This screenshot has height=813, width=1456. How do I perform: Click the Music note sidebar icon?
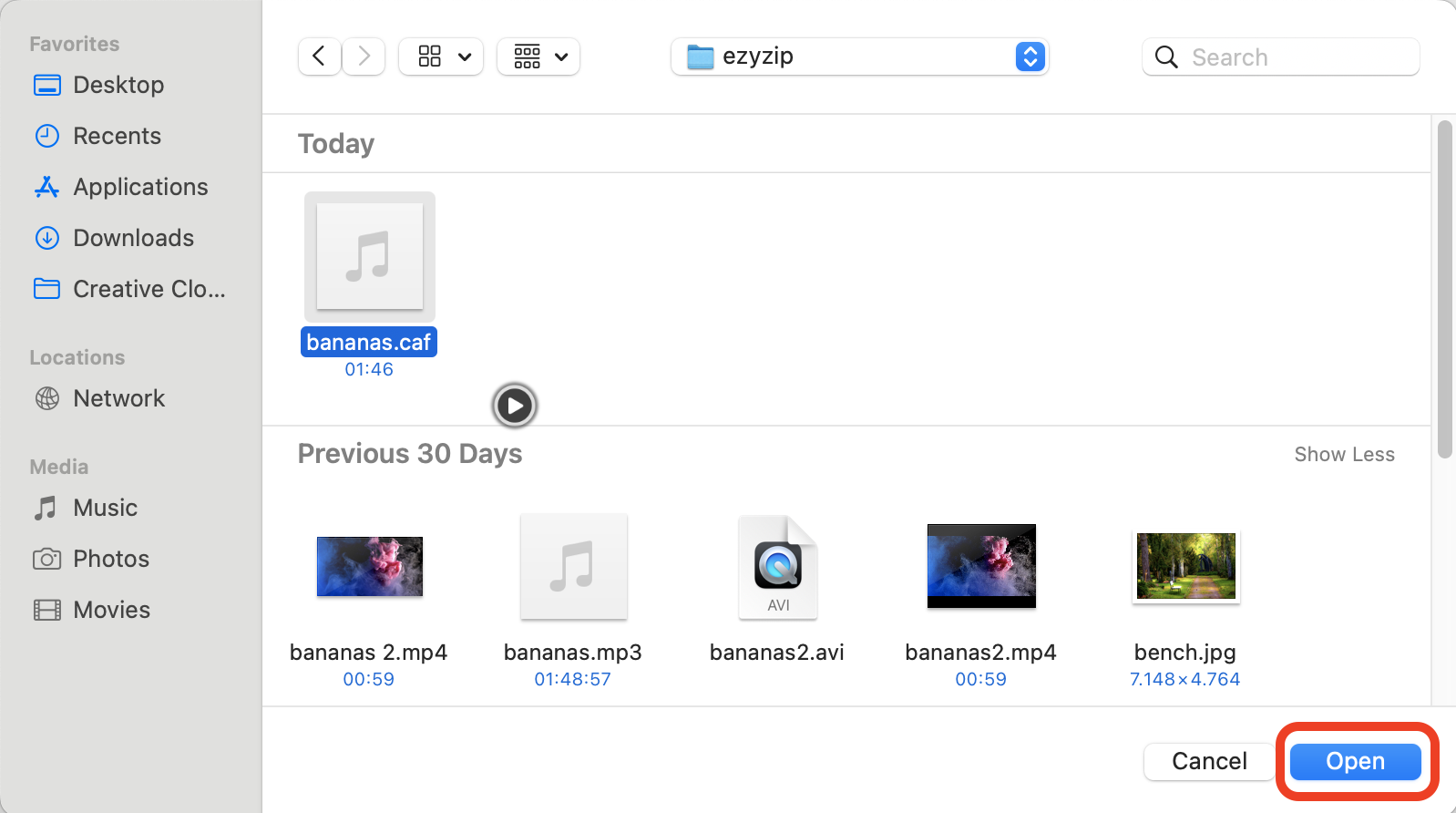pyautogui.click(x=46, y=508)
